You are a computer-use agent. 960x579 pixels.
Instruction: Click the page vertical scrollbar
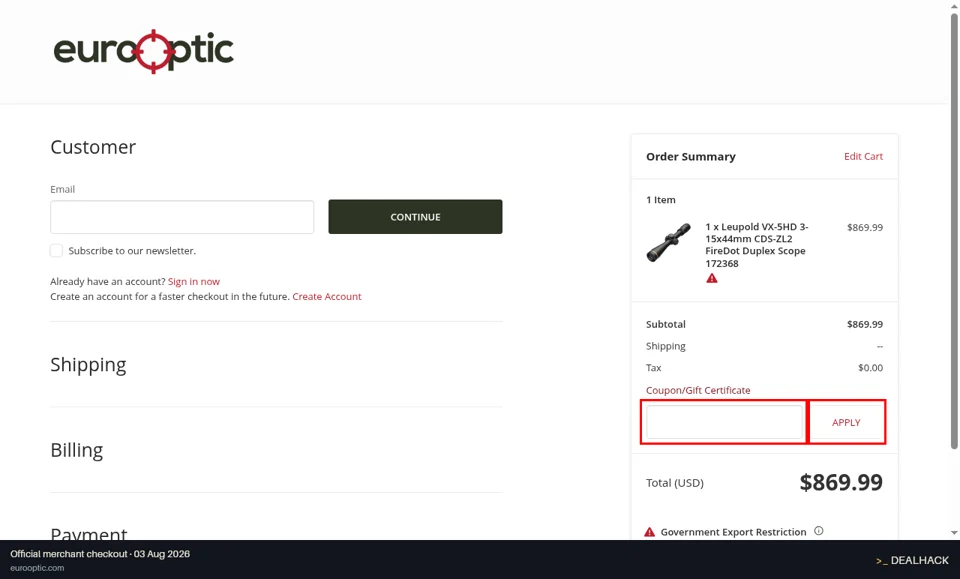[954, 233]
